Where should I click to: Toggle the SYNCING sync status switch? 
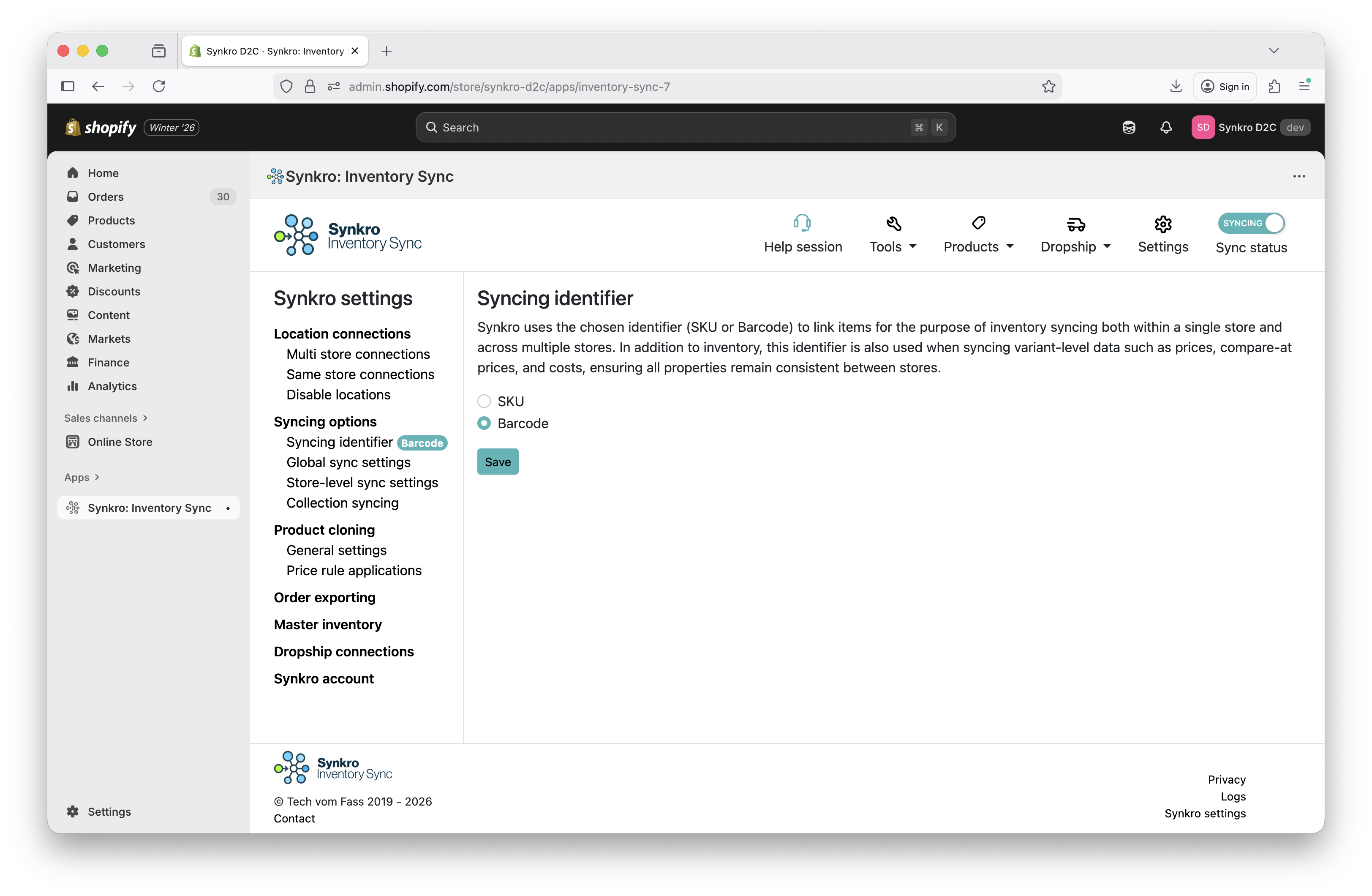coord(1250,223)
